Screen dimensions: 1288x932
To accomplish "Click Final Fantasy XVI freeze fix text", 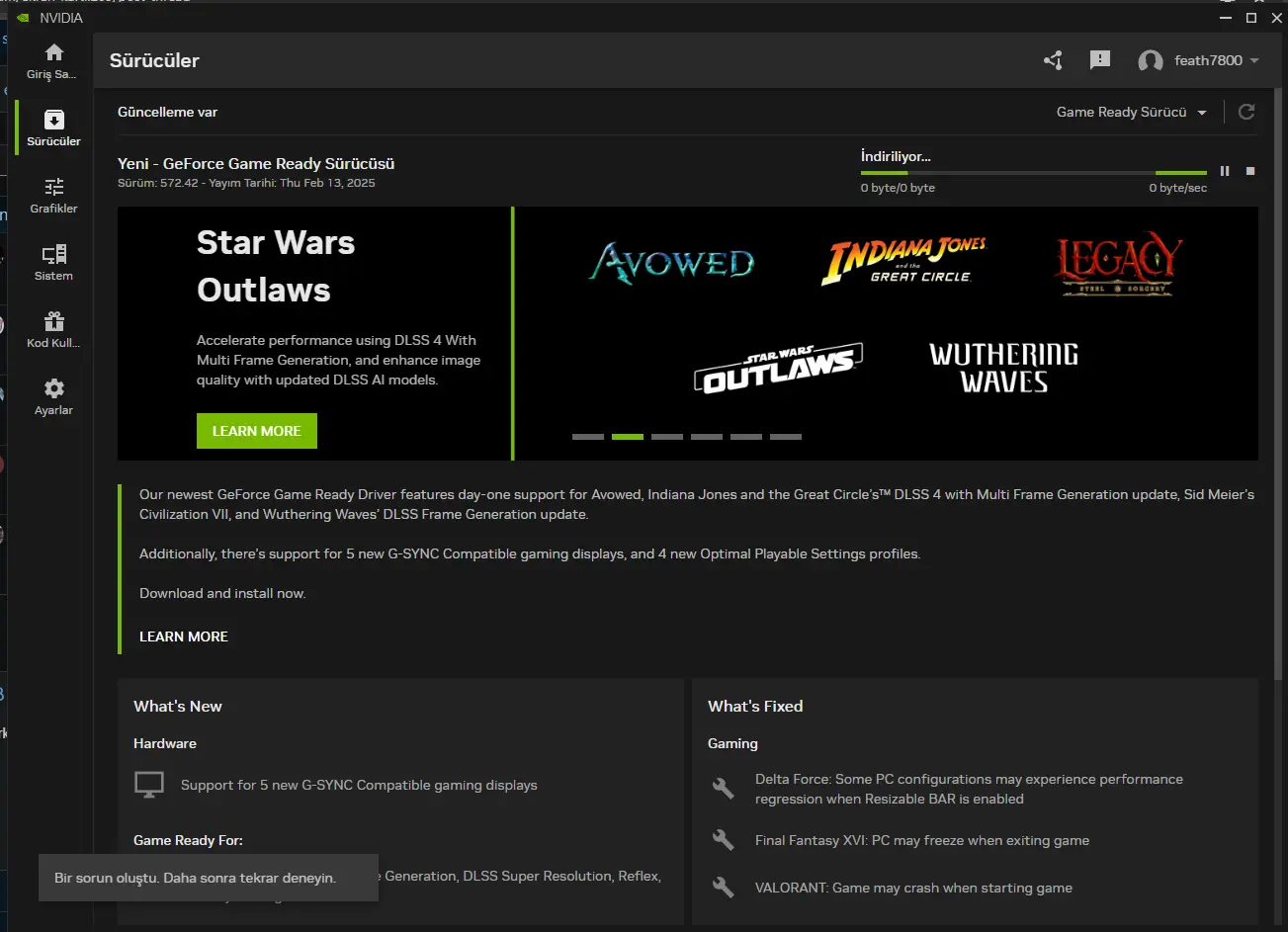I will (922, 840).
